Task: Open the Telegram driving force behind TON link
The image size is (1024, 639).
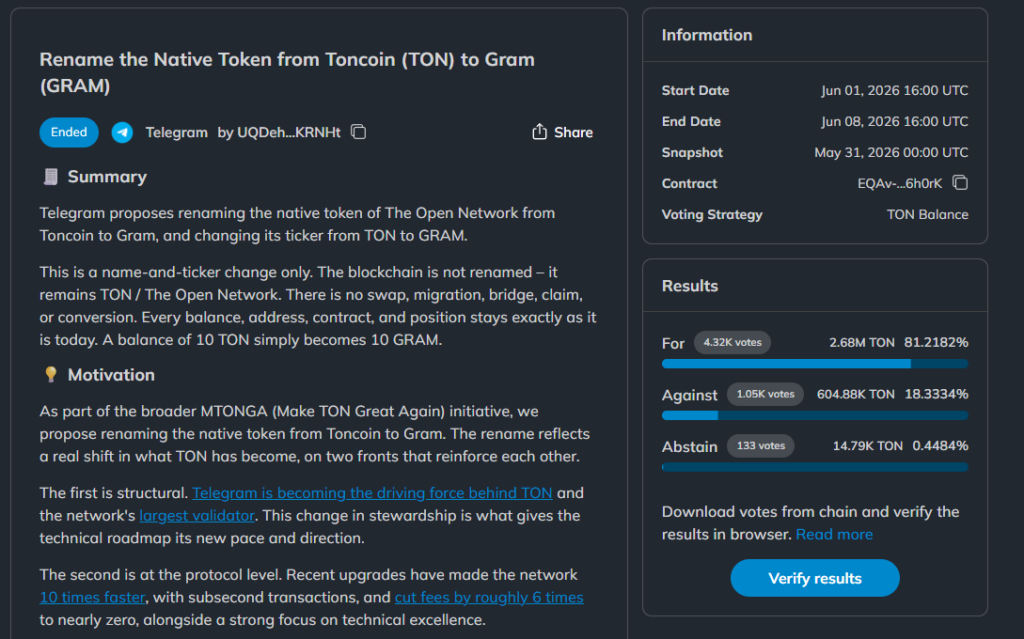Action: (x=372, y=493)
